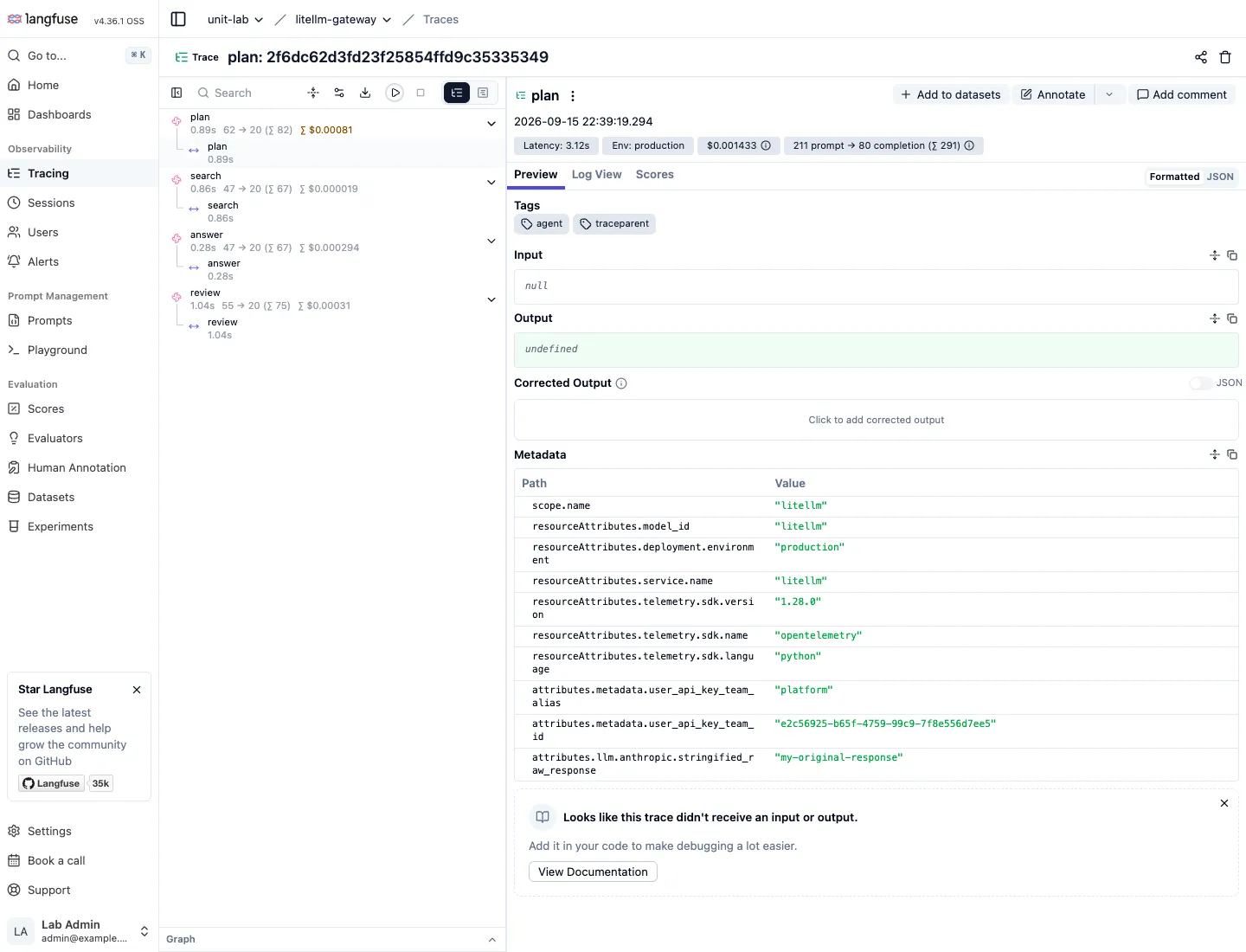Open the Langfuse GitHub link
This screenshot has width=1246, height=952.
point(52,783)
